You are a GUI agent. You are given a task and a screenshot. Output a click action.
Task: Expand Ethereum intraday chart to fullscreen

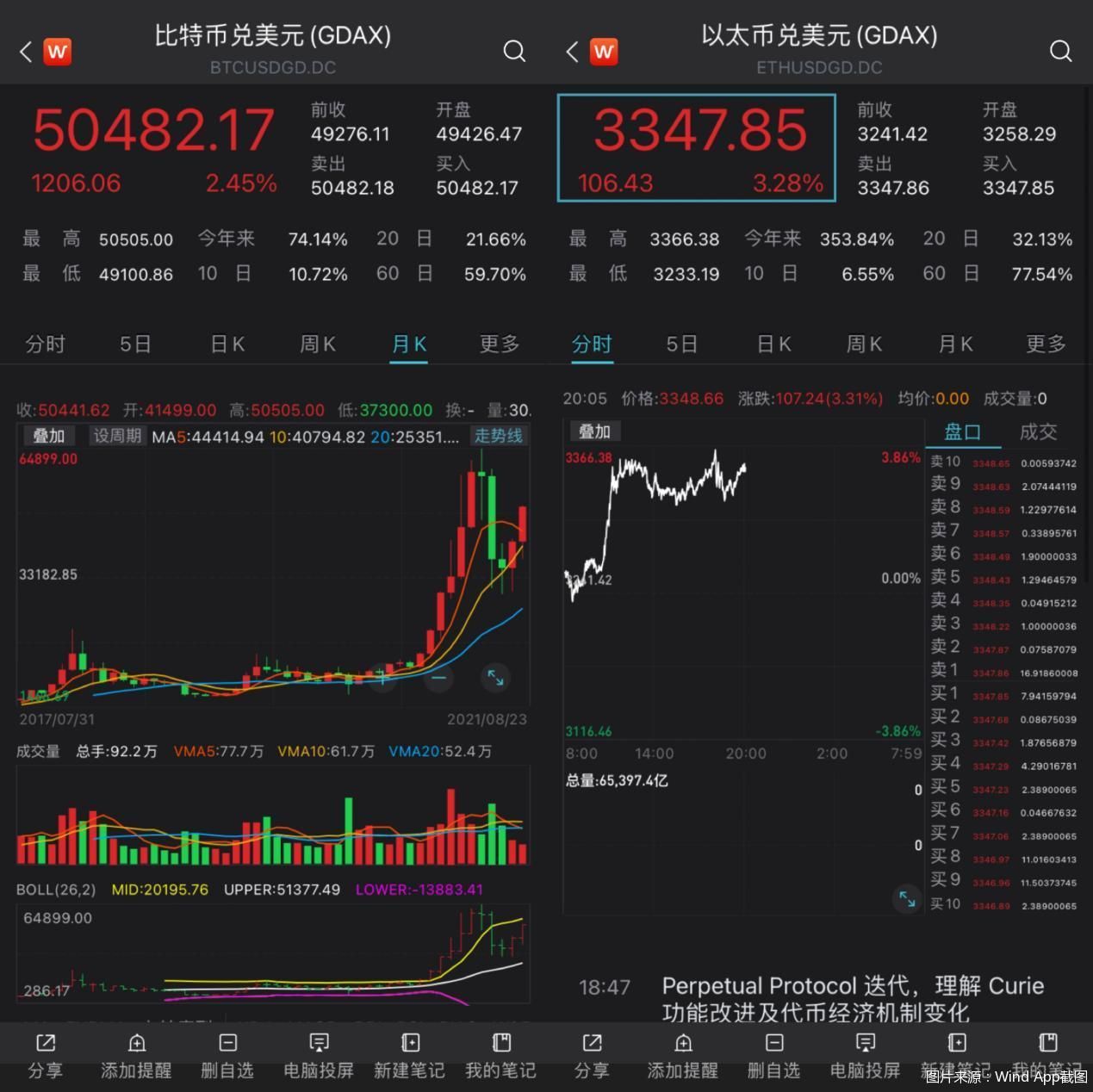[x=907, y=900]
